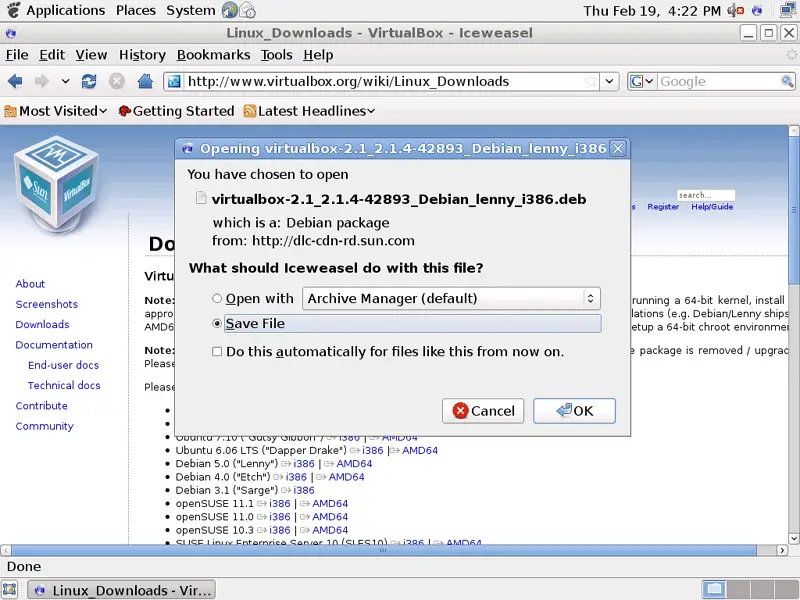Open the Tools menu

pyautogui.click(x=277, y=55)
